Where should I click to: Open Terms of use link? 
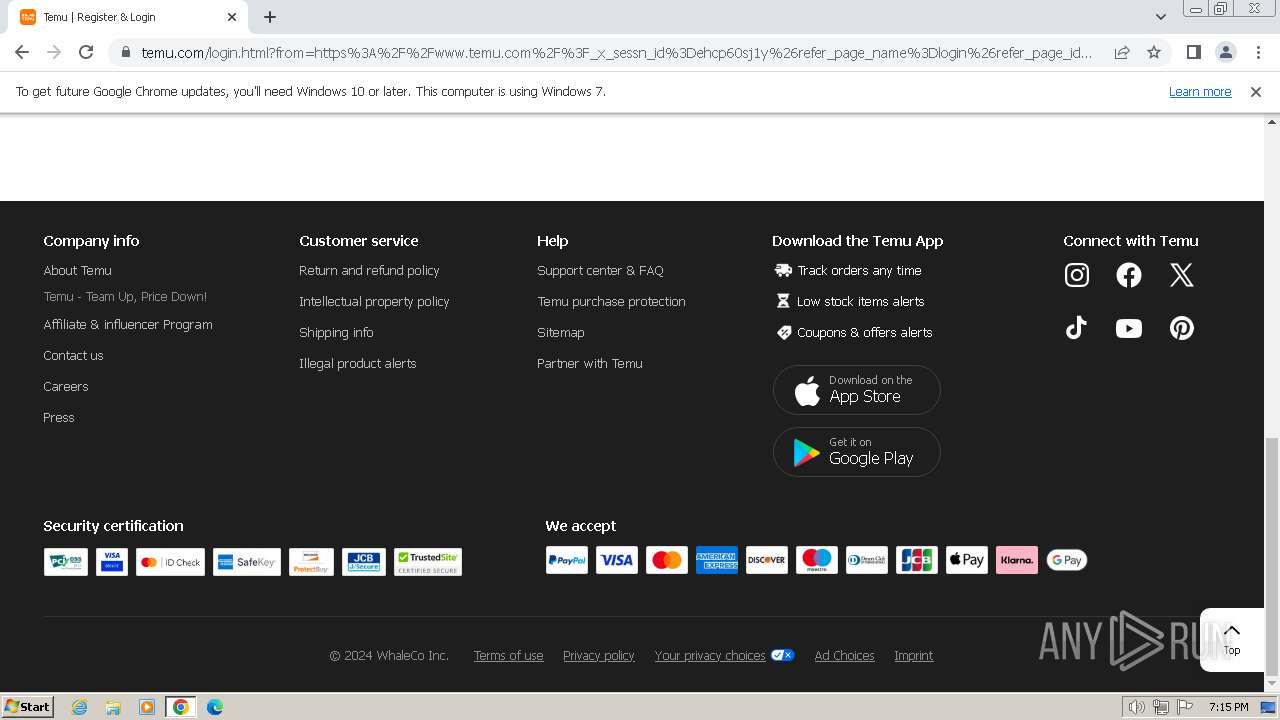click(508, 655)
